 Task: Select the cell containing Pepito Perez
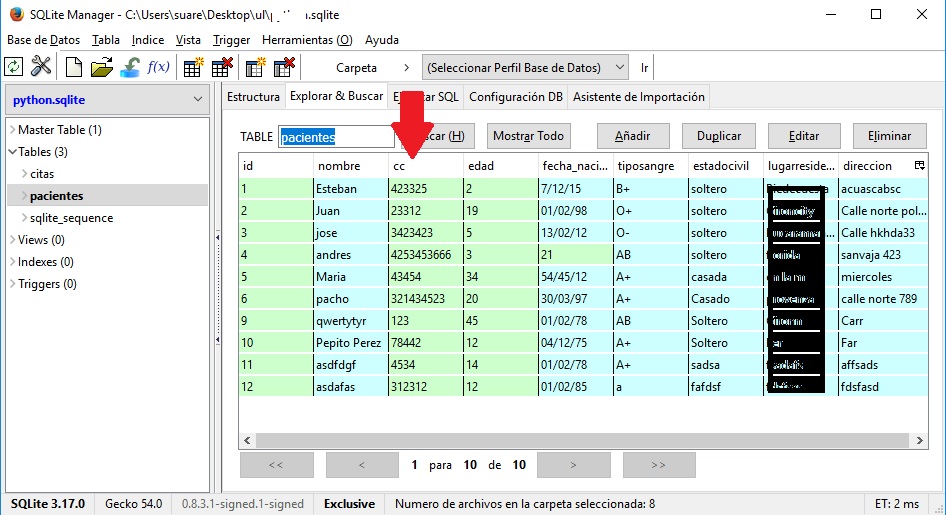351,343
